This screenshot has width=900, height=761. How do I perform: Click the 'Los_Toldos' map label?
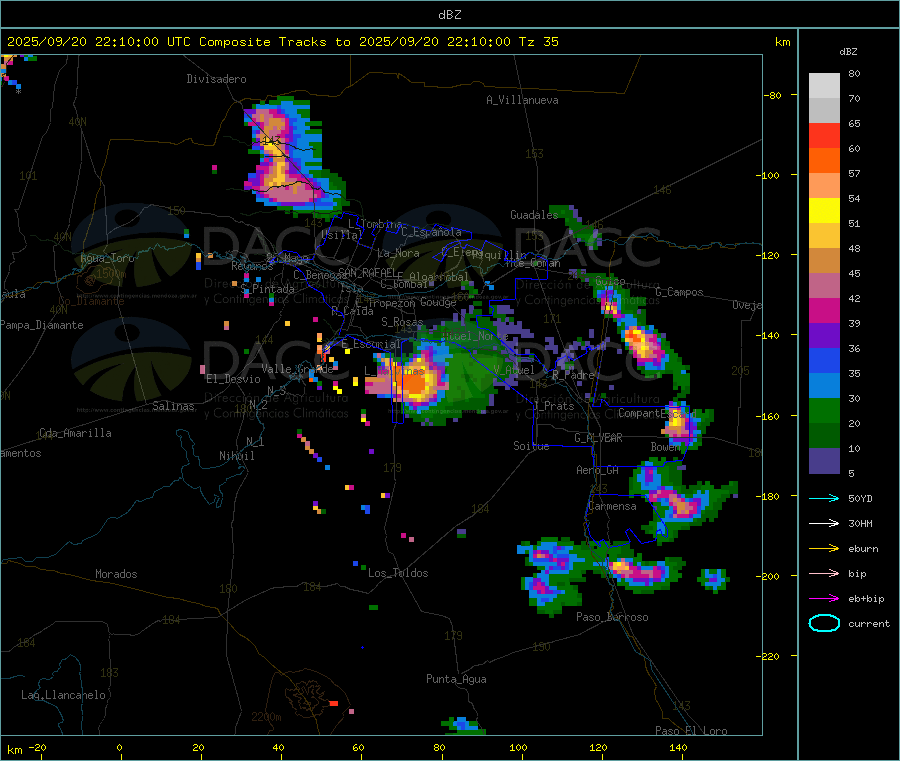tap(398, 573)
